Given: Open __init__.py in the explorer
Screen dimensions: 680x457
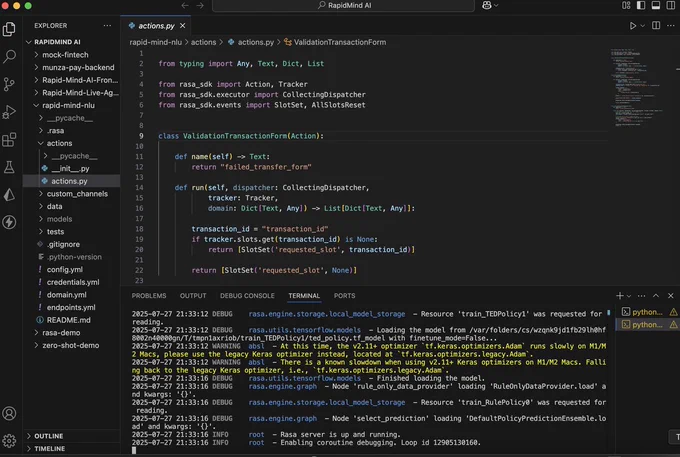Looking at the screenshot, I should tap(72, 168).
